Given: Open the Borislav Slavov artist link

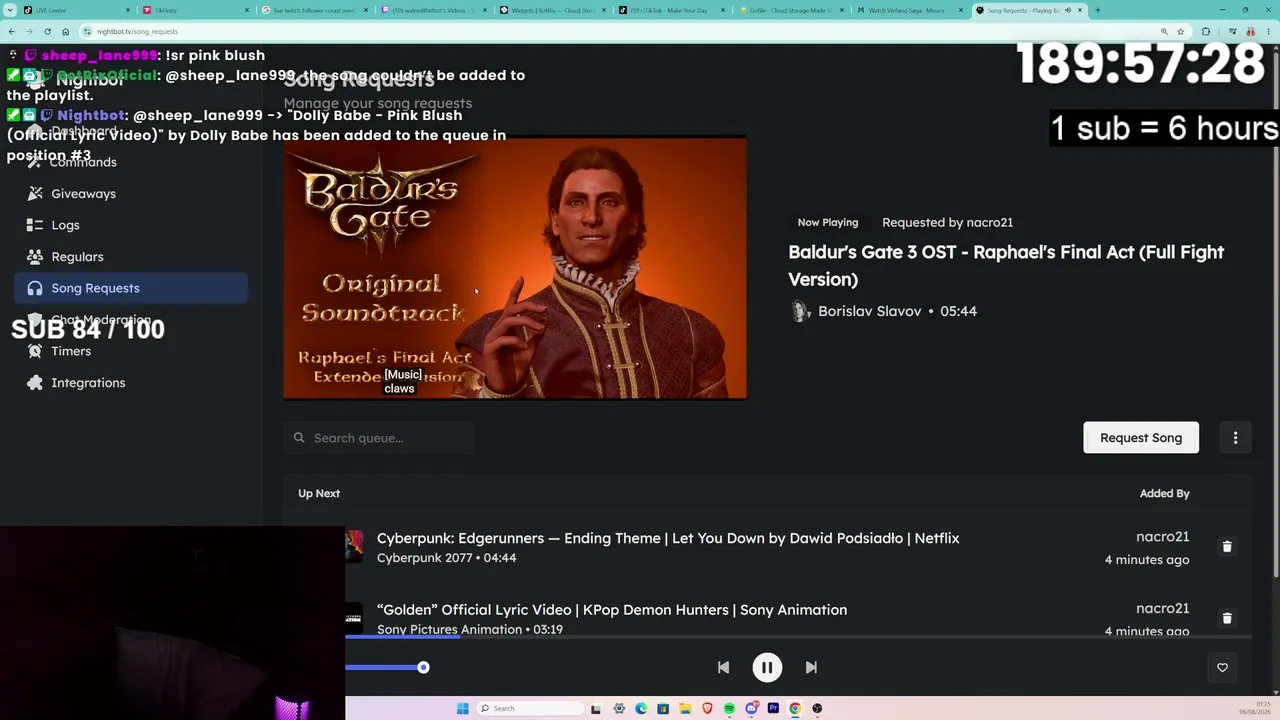Looking at the screenshot, I should click(869, 311).
